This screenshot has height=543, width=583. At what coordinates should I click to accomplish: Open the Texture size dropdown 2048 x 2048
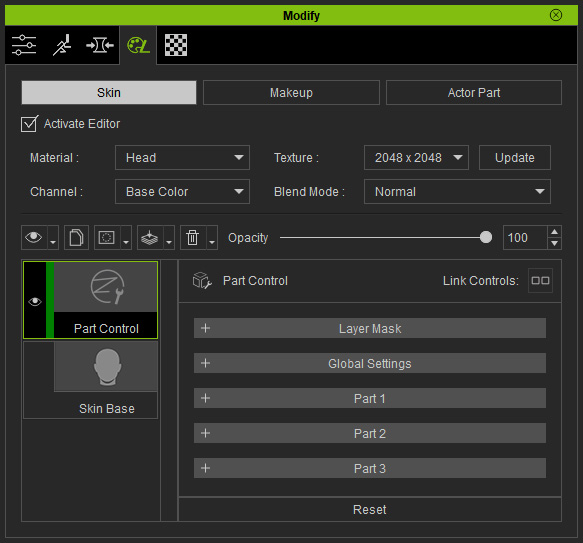(416, 158)
